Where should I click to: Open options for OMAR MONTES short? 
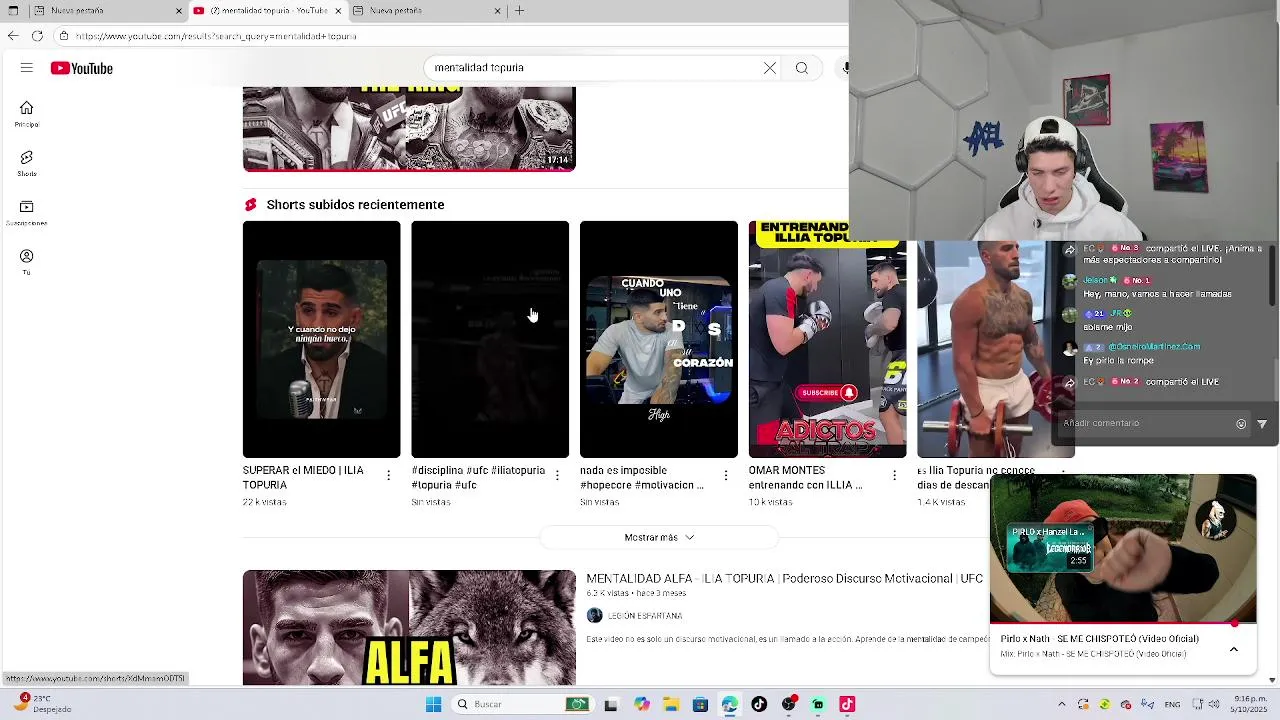pos(894,476)
